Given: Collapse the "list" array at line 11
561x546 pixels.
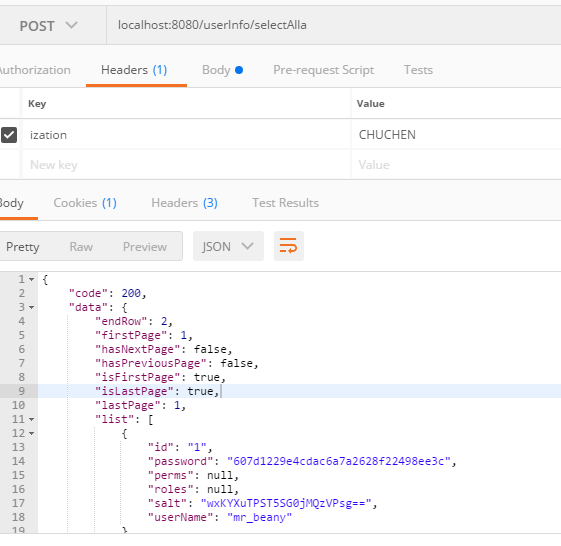Looking at the screenshot, I should pyautogui.click(x=31, y=419).
